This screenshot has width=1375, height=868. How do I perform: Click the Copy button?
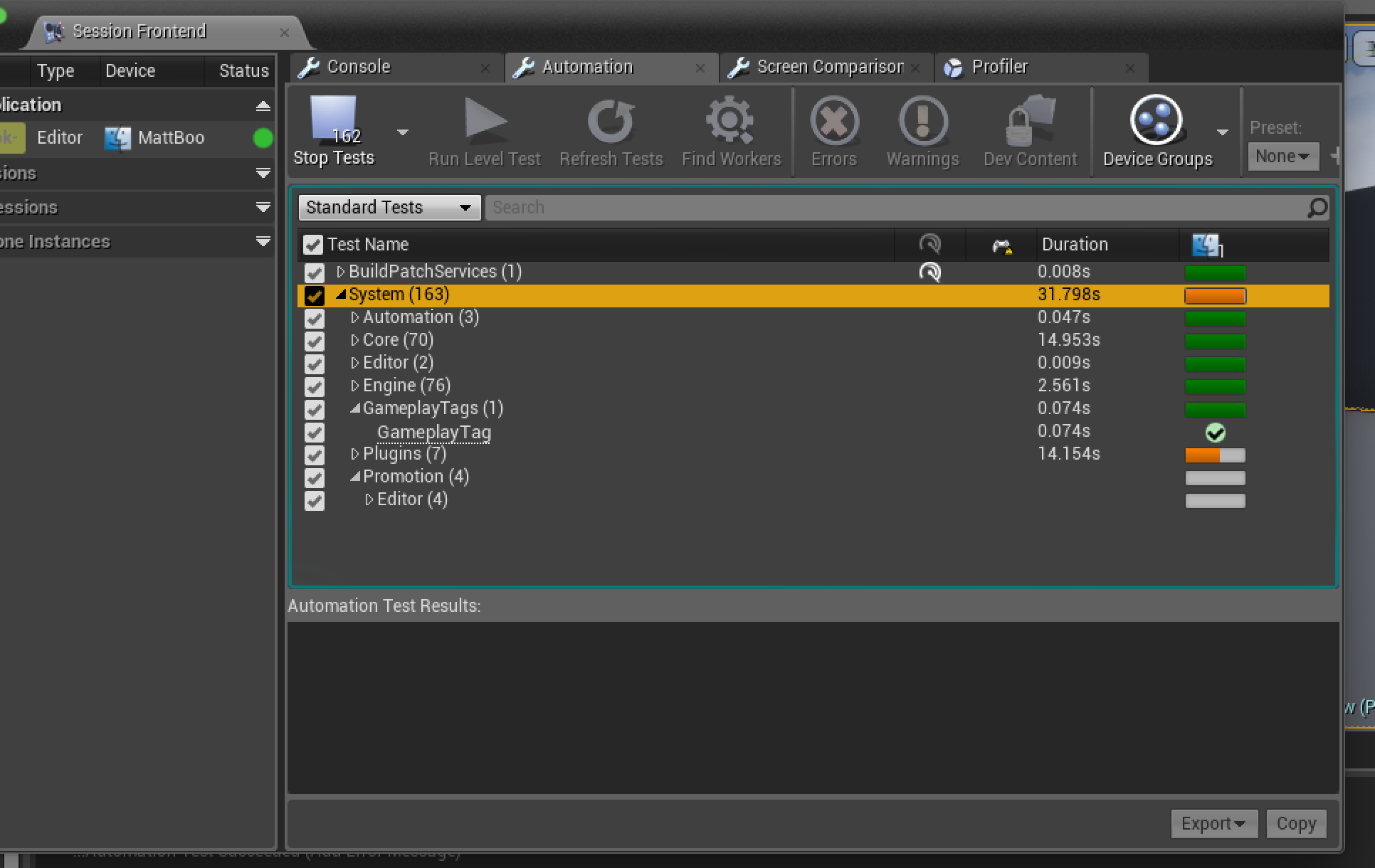[1295, 824]
